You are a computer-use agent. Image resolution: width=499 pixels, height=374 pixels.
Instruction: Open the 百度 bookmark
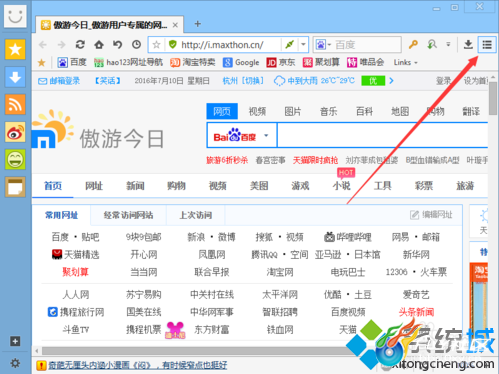coord(72,62)
